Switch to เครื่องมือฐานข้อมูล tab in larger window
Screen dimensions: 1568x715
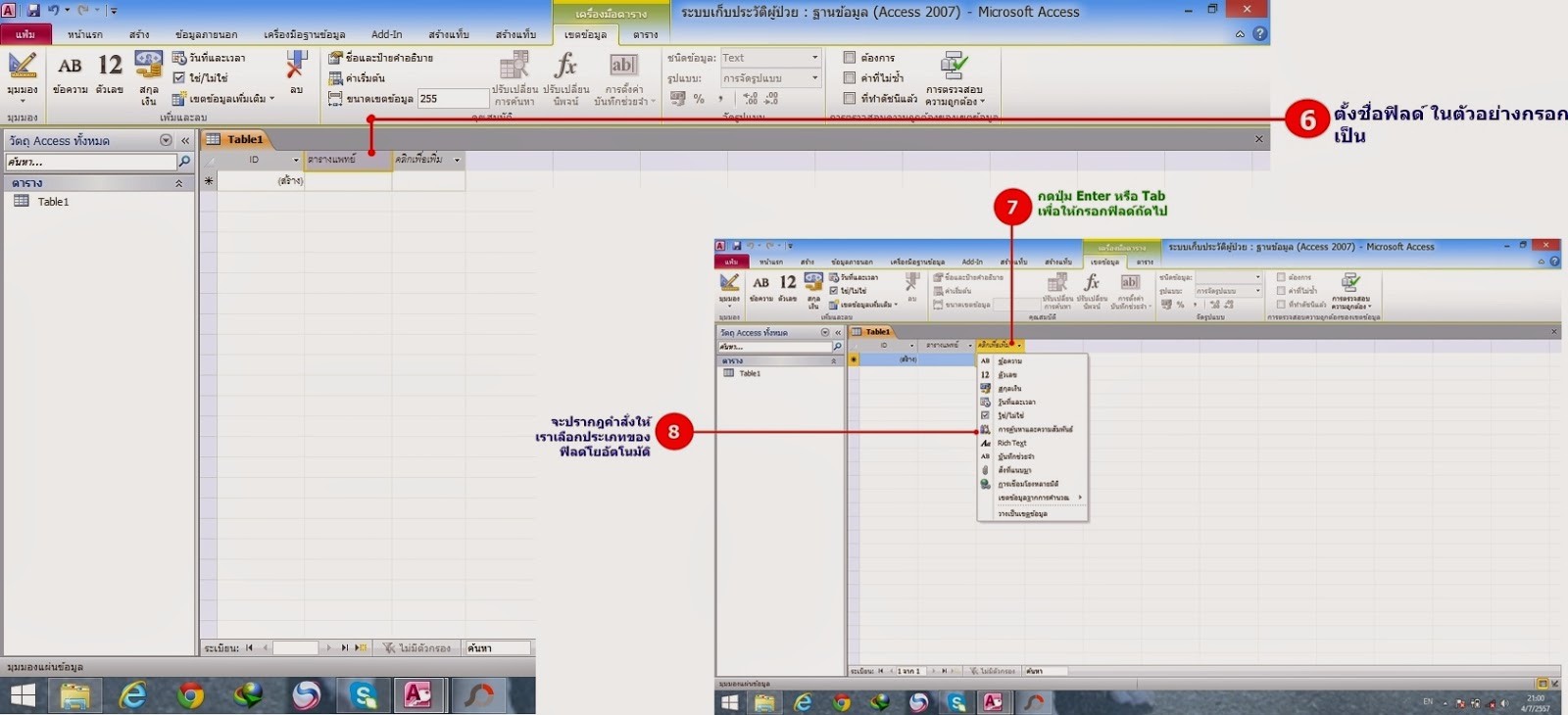click(304, 34)
